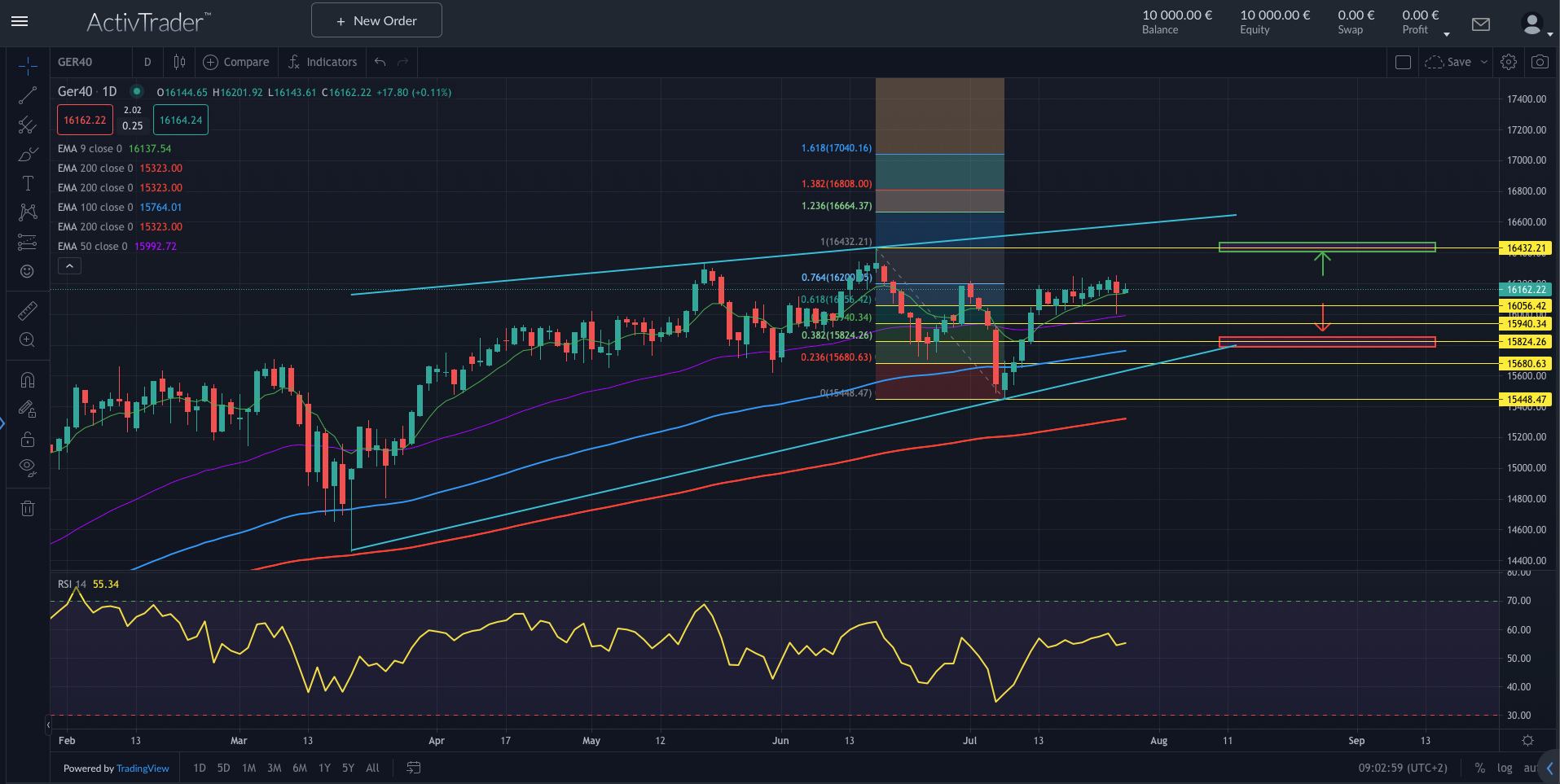Screen dimensions: 1560x784
Task: Open the mail inbox icon
Action: (1481, 24)
